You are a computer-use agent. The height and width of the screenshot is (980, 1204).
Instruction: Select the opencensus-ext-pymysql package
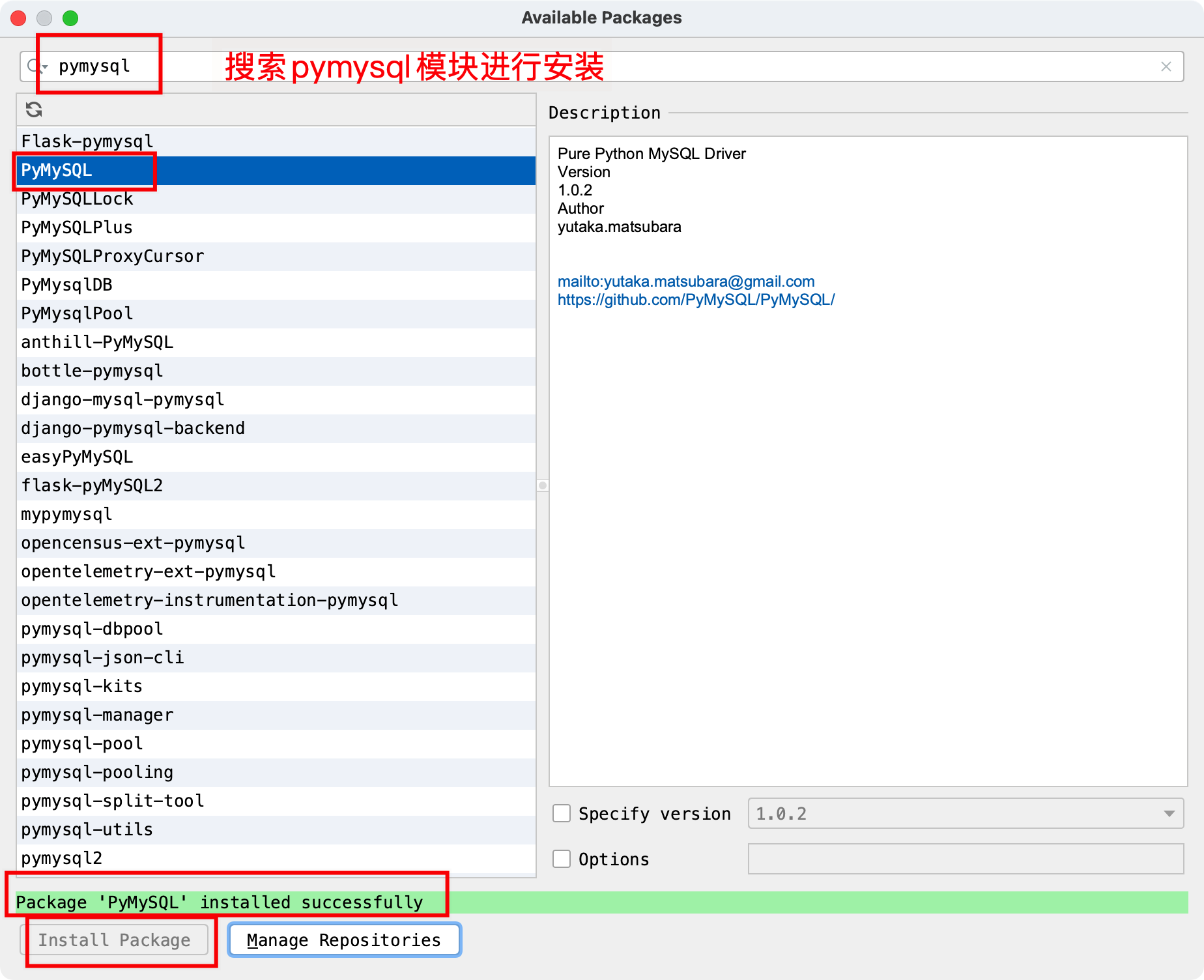click(276, 543)
